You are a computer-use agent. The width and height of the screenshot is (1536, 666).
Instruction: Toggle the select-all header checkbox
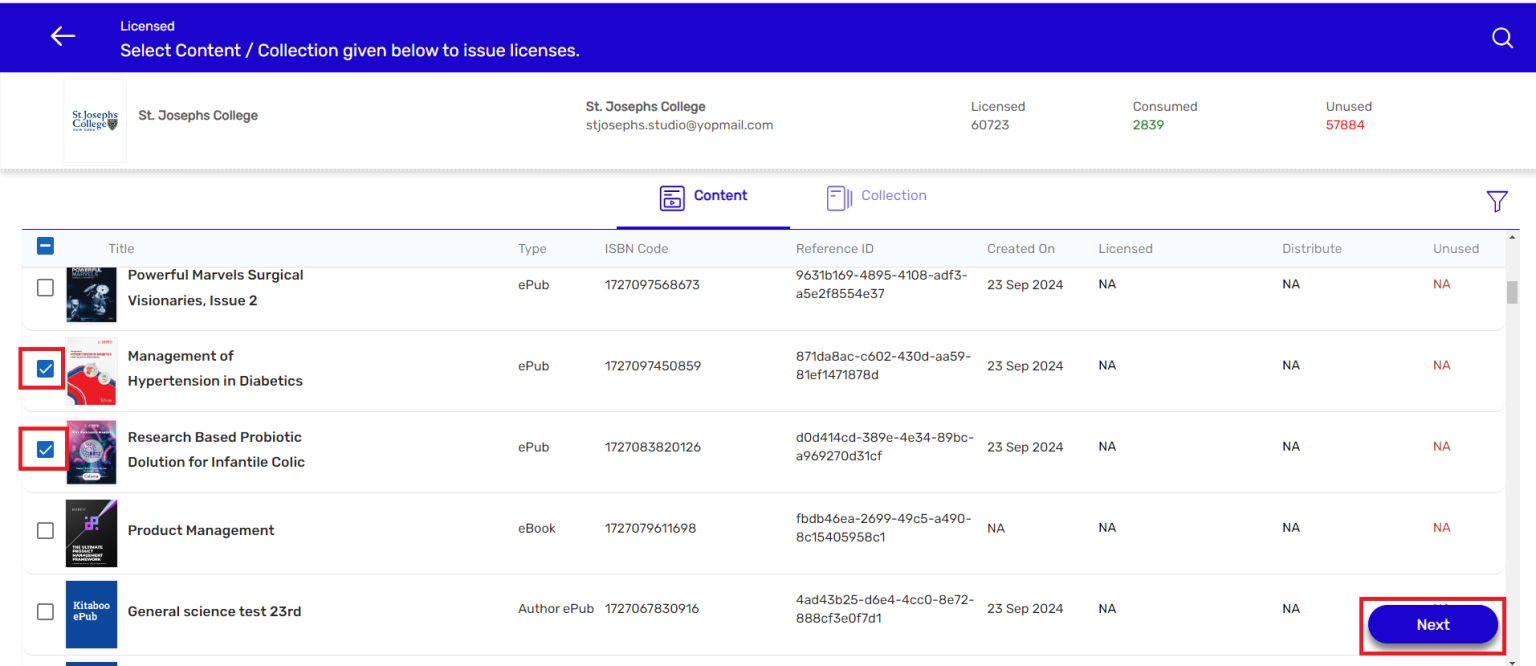coord(45,246)
